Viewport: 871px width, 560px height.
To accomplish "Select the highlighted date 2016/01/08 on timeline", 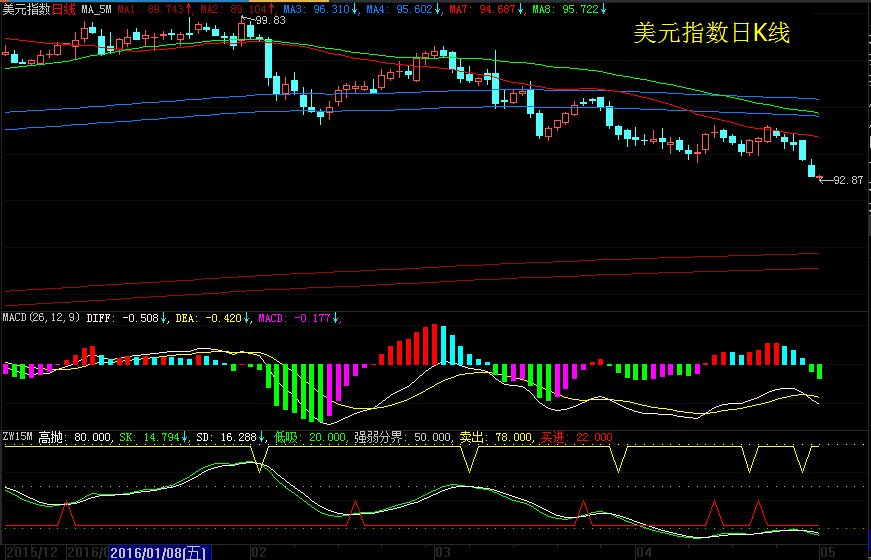I will pos(159,552).
